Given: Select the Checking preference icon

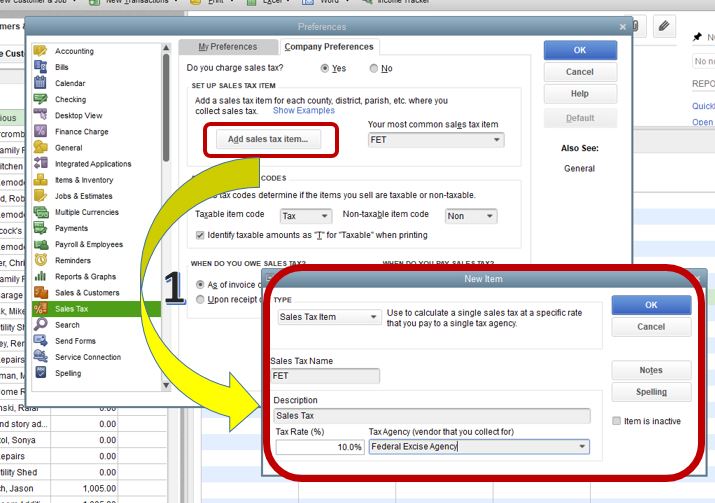Looking at the screenshot, I should [x=40, y=99].
